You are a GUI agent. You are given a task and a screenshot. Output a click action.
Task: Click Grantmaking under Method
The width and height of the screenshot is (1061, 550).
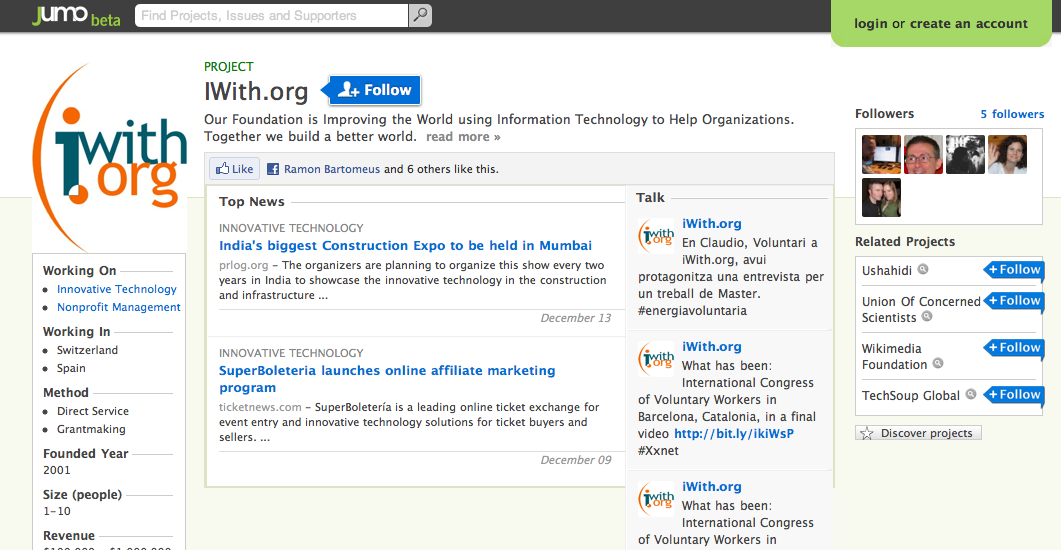pos(91,430)
